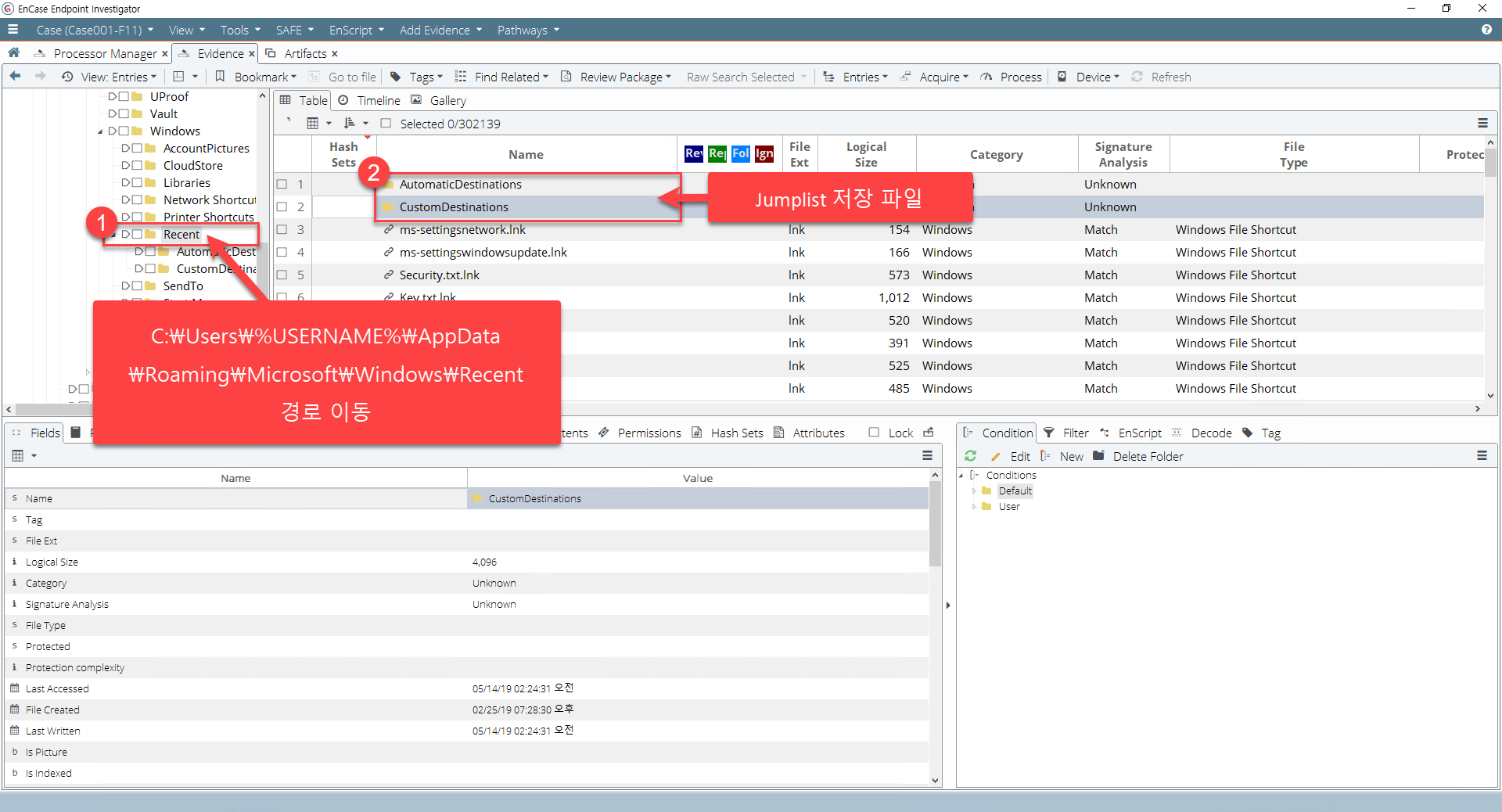The height and width of the screenshot is (812, 1502).
Task: Expand the Default conditions folder
Action: (x=975, y=491)
